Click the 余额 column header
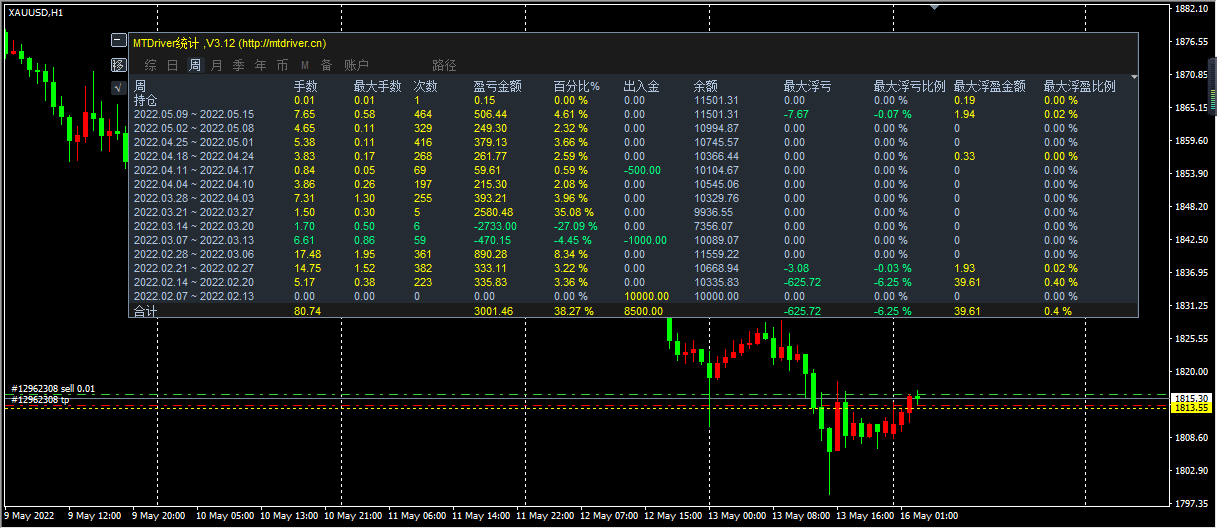 [706, 87]
